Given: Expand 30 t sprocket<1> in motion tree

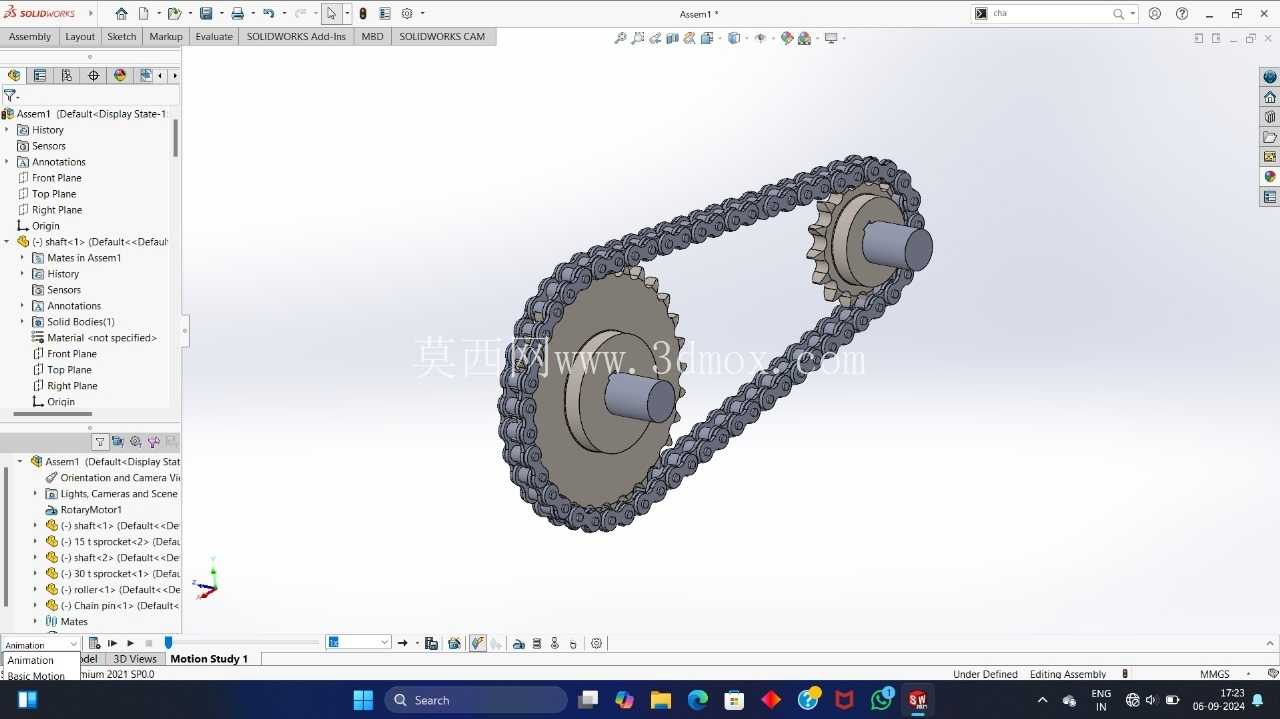Looking at the screenshot, I should click(x=35, y=574).
